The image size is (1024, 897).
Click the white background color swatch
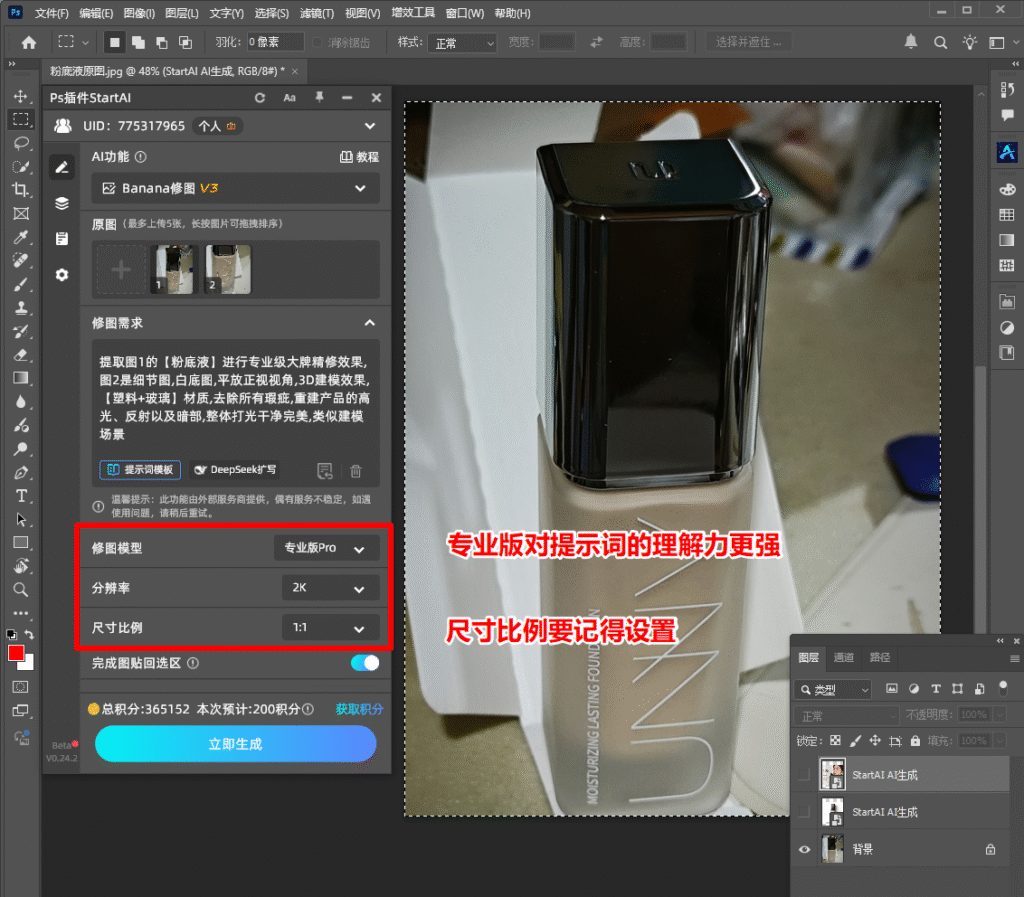click(28, 664)
